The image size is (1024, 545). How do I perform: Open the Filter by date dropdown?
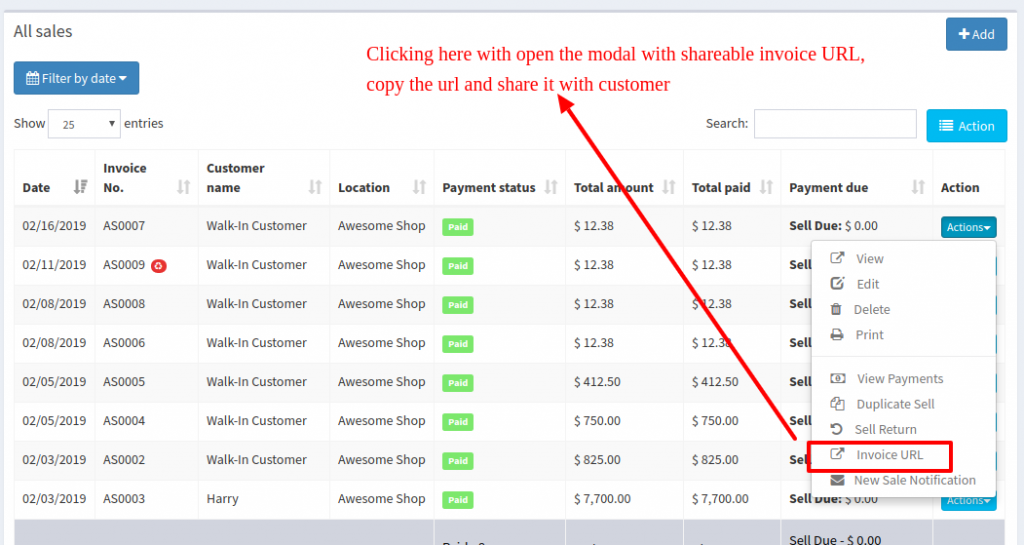tap(76, 78)
